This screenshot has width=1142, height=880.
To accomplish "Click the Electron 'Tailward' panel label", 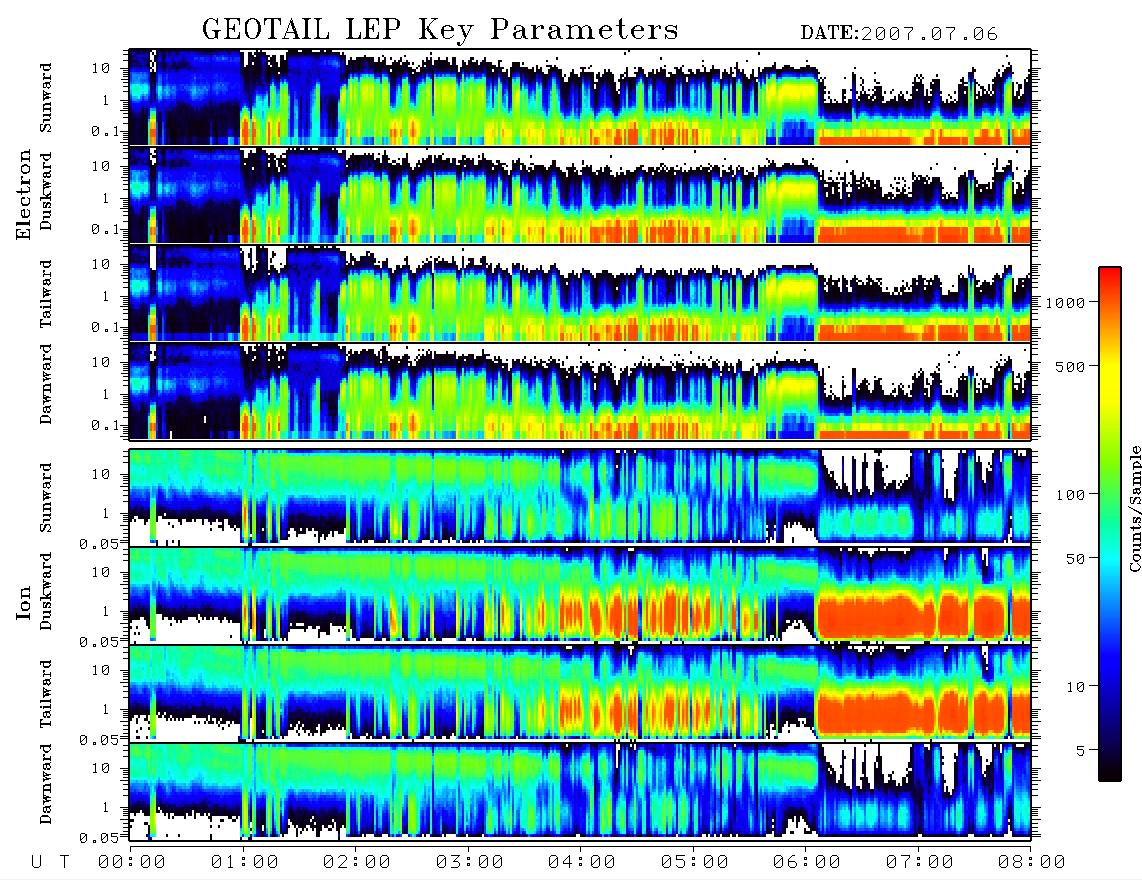I will coord(46,293).
